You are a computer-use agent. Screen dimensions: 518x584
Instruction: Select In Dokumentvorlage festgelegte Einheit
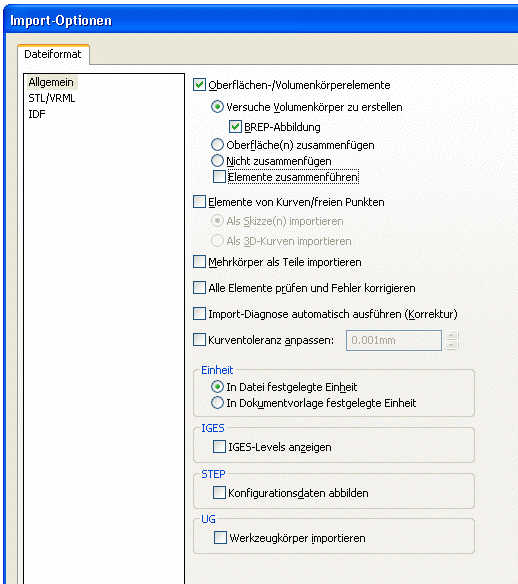click(217, 403)
